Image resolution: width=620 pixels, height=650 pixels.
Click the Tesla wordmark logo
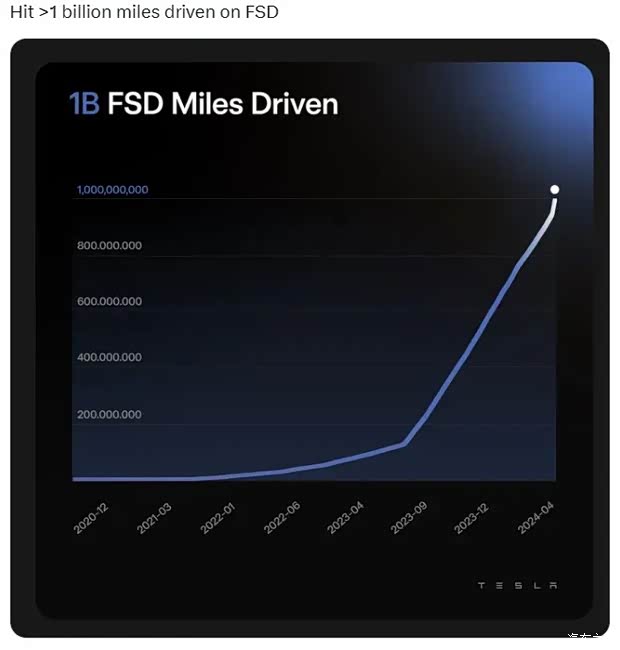pyautogui.click(x=517, y=585)
